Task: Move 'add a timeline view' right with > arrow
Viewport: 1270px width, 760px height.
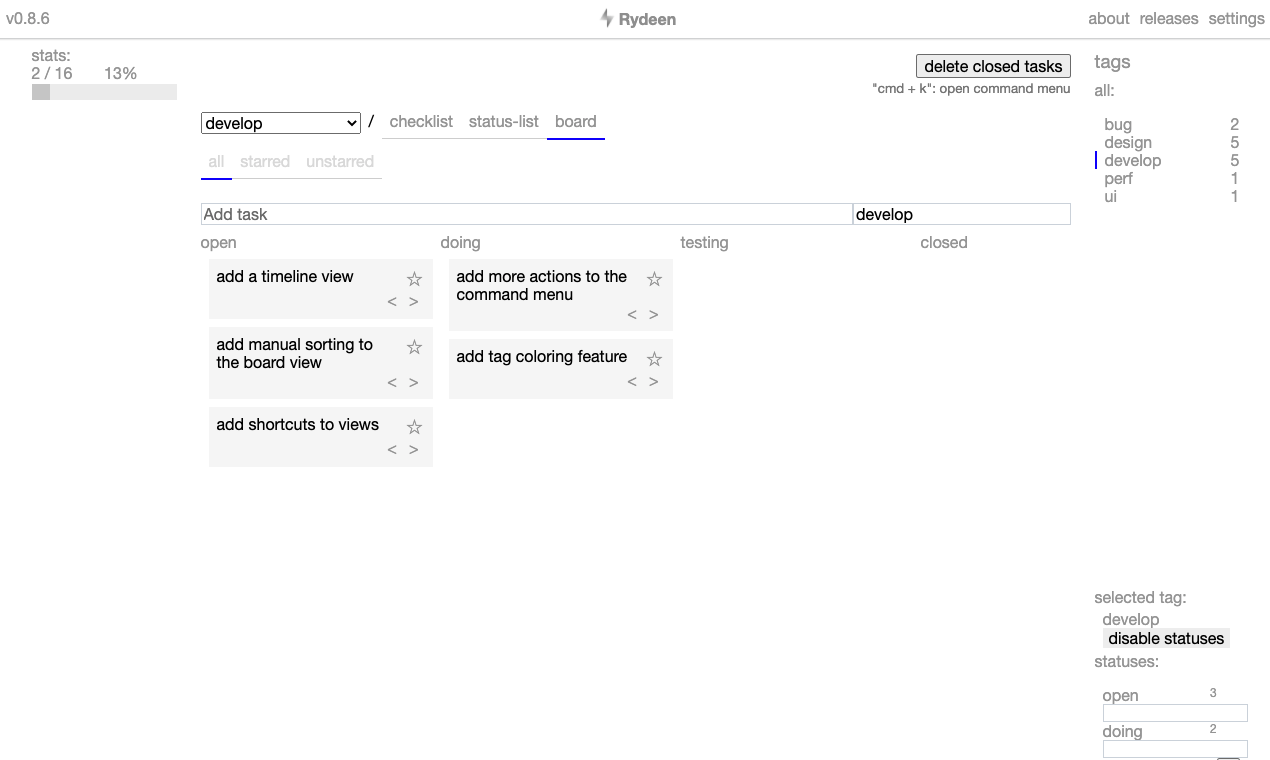Action: 413,302
